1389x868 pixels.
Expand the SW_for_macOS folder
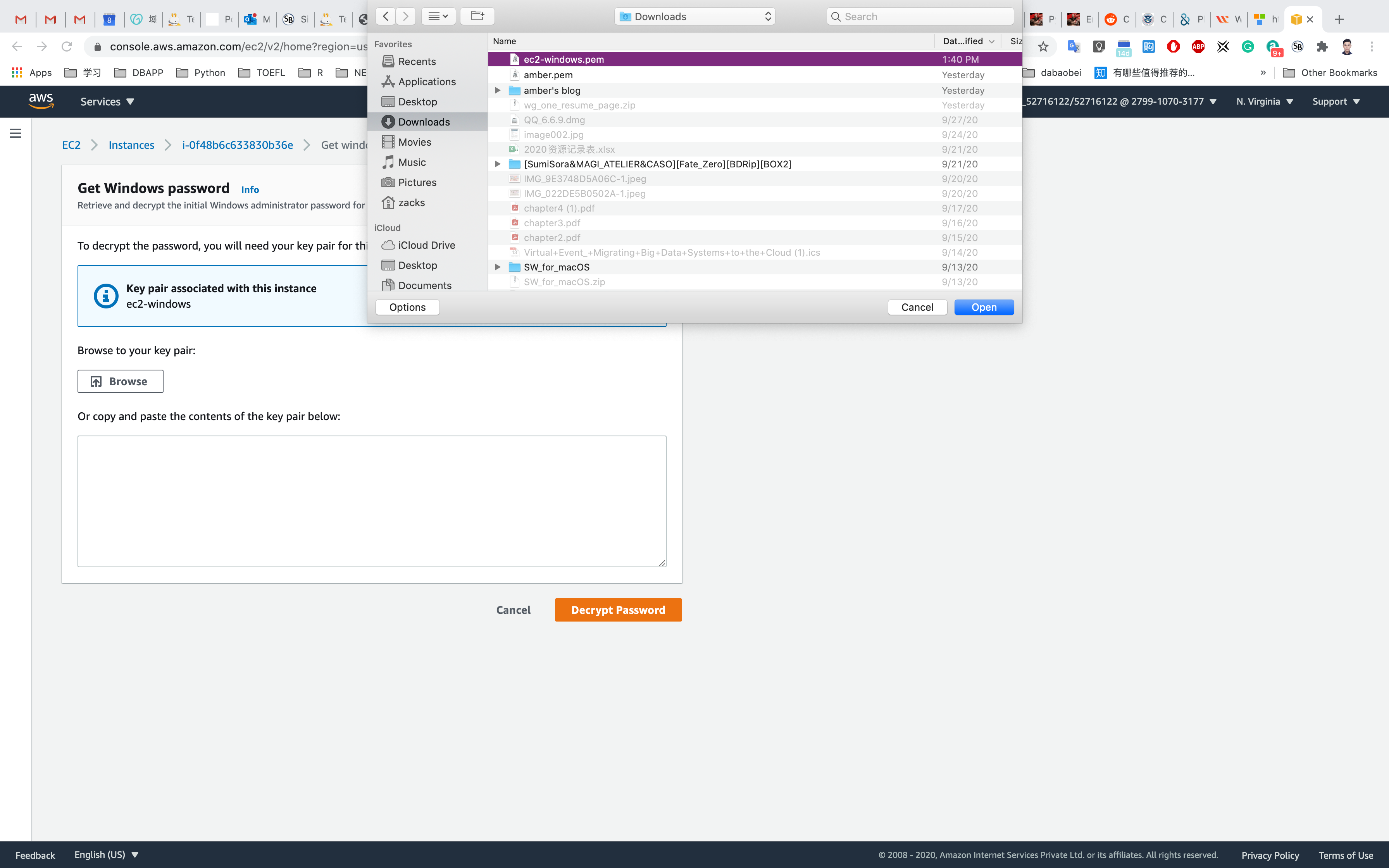pos(498,267)
